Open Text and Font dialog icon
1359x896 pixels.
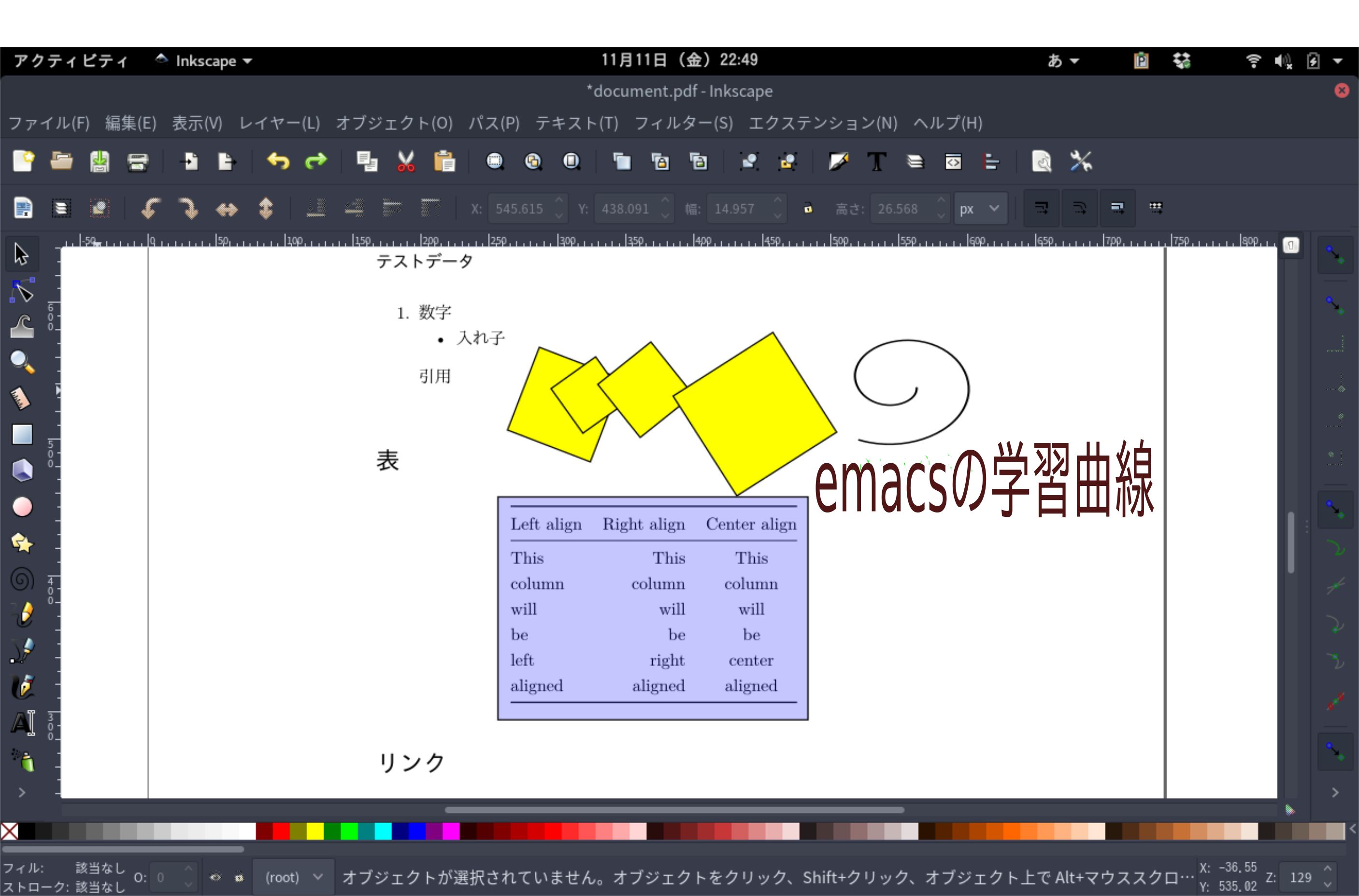click(x=876, y=162)
